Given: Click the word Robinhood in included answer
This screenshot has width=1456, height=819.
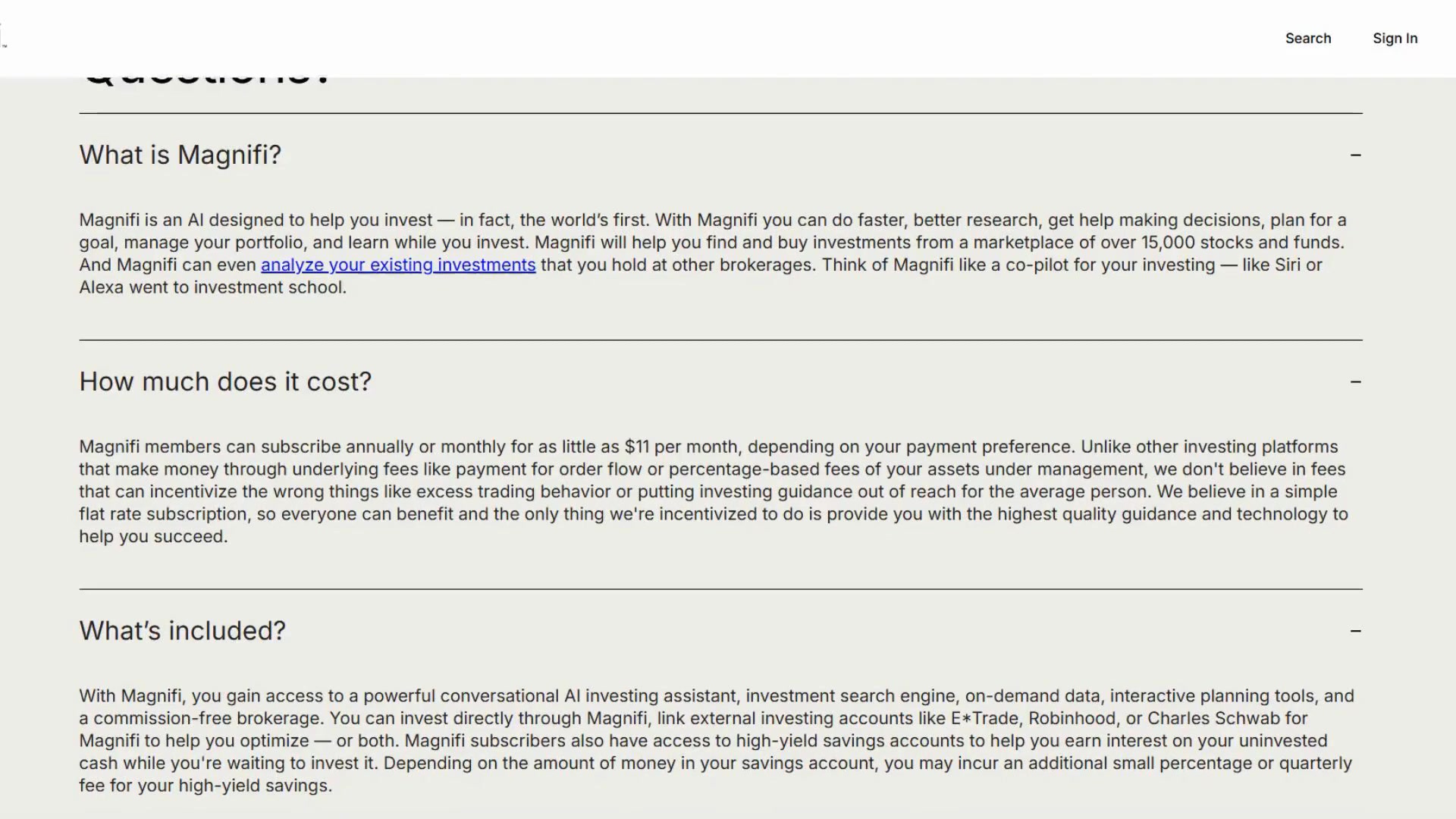Looking at the screenshot, I should coord(1072,718).
